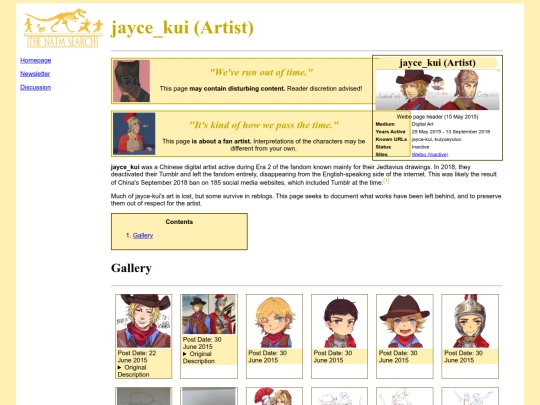Jump to Gallery from Contents box
The height and width of the screenshot is (405, 540).
pyautogui.click(x=143, y=236)
